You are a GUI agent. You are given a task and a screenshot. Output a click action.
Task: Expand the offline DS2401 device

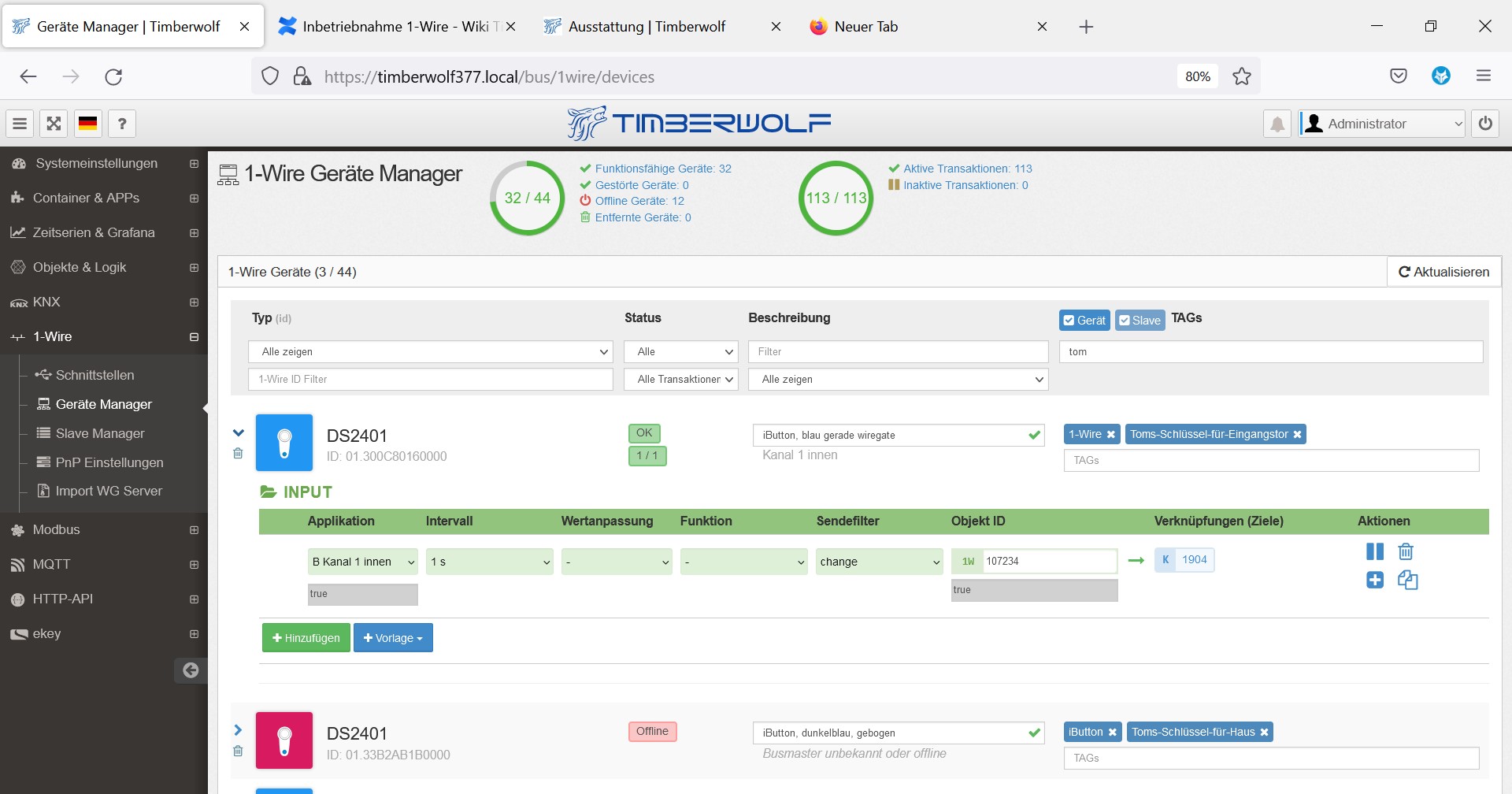238,730
